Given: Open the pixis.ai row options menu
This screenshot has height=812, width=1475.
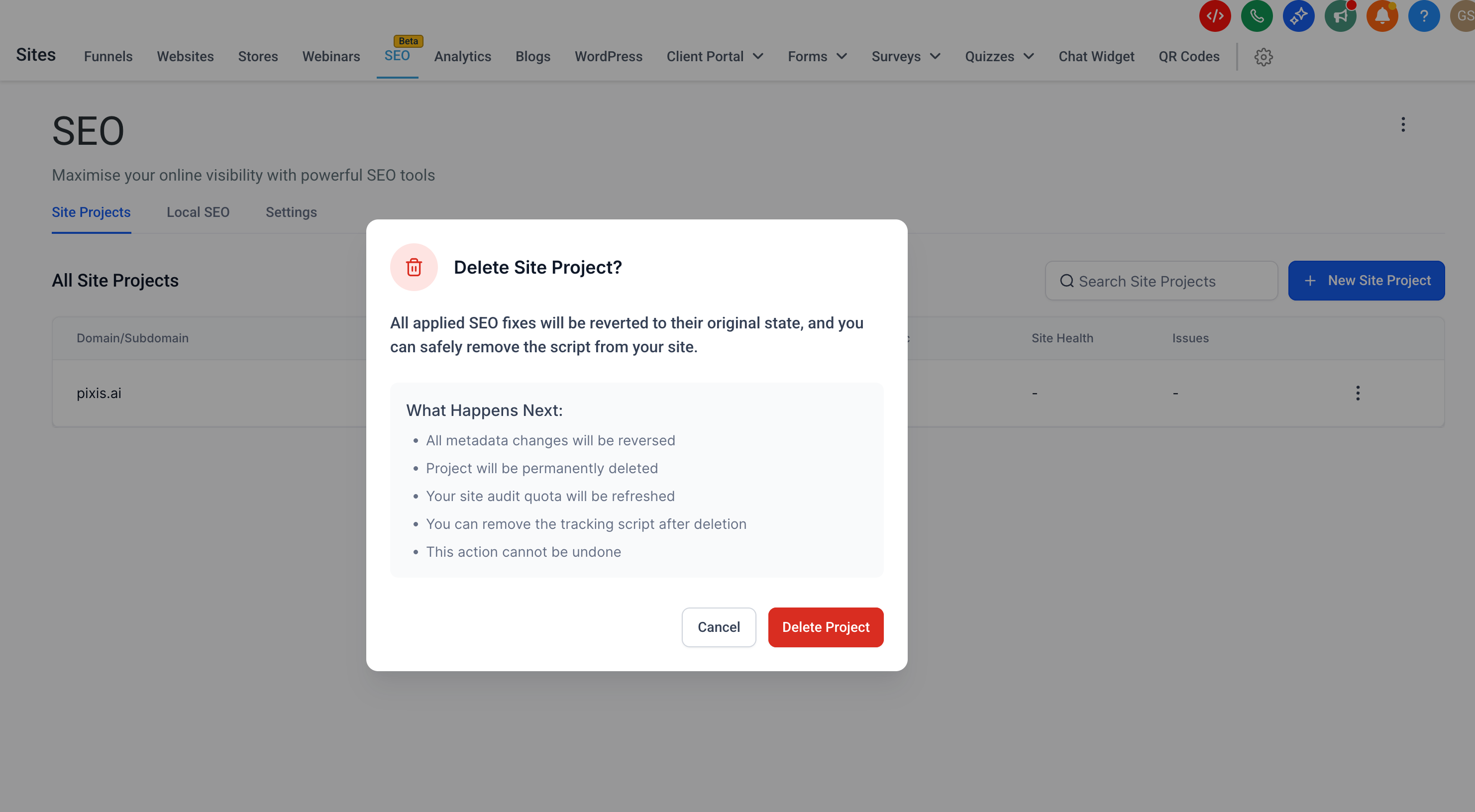Looking at the screenshot, I should click(1357, 393).
